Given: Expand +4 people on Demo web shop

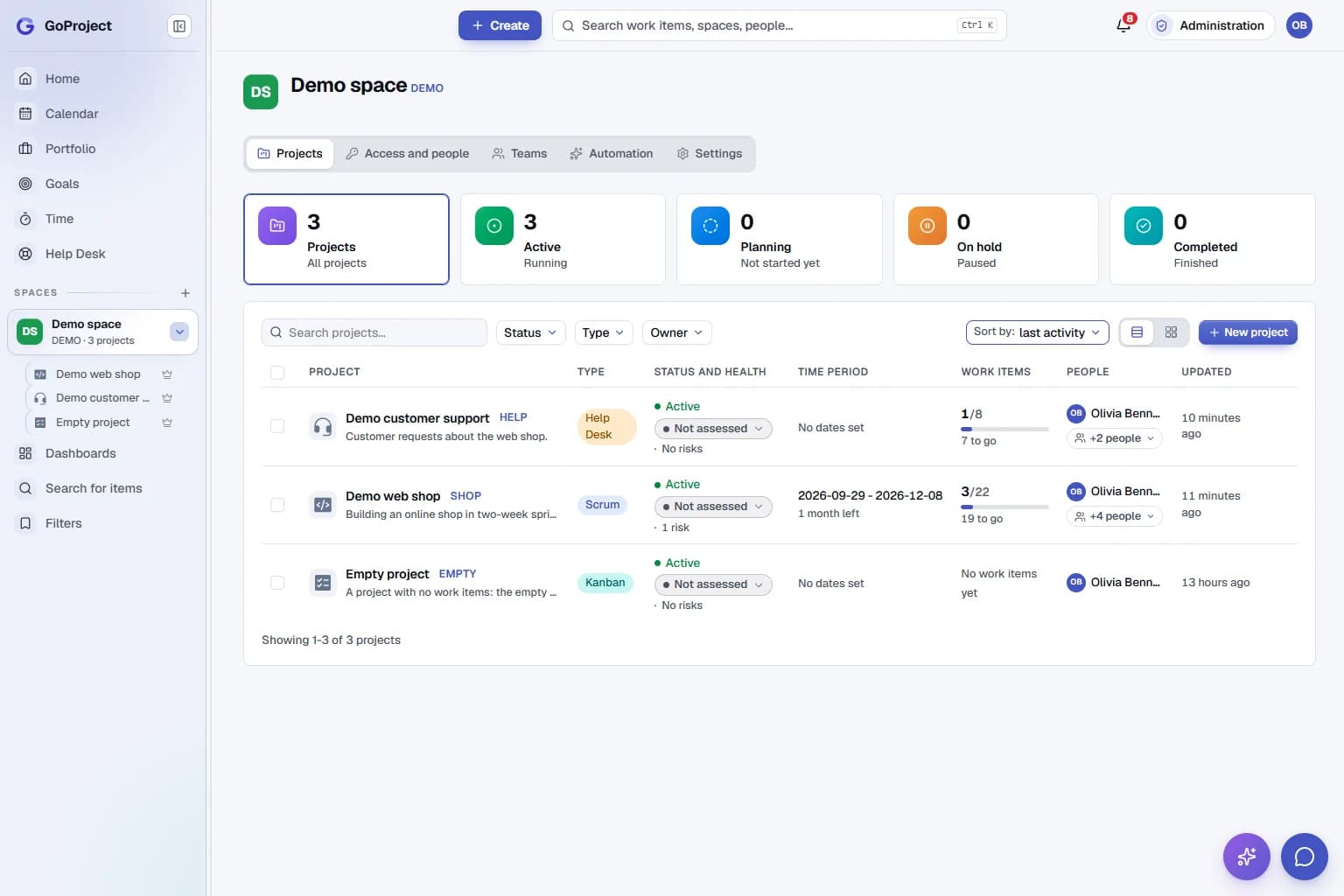Looking at the screenshot, I should click(1114, 516).
